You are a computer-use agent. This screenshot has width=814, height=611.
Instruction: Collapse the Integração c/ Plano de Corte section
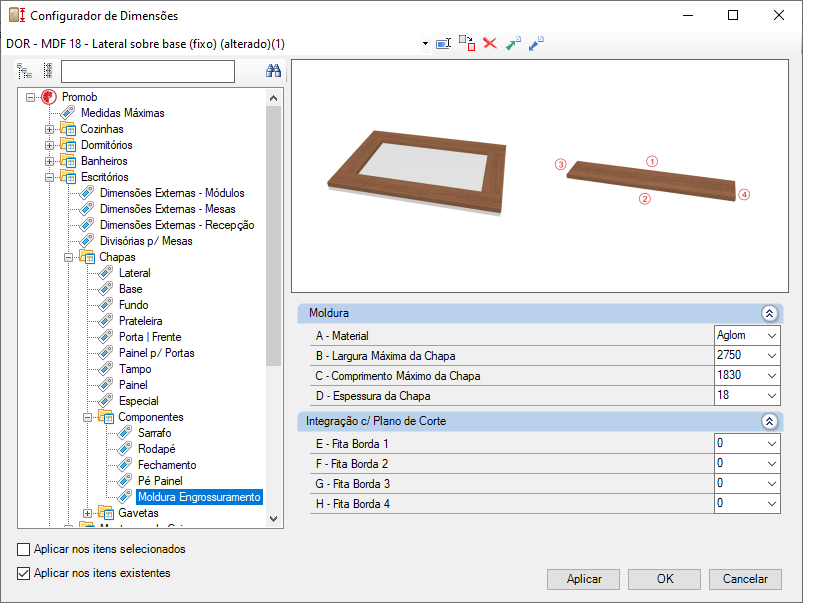[769, 421]
